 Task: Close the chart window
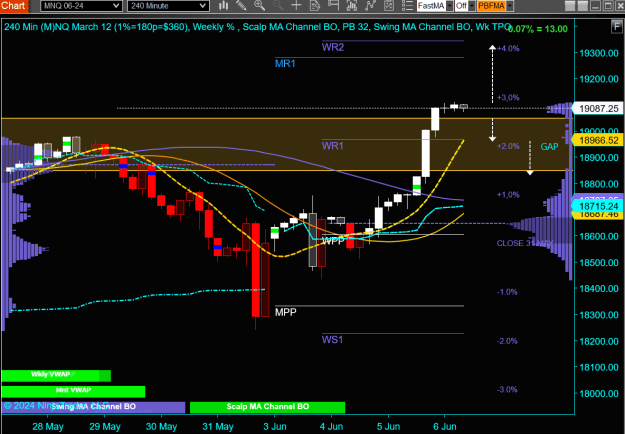click(619, 6)
